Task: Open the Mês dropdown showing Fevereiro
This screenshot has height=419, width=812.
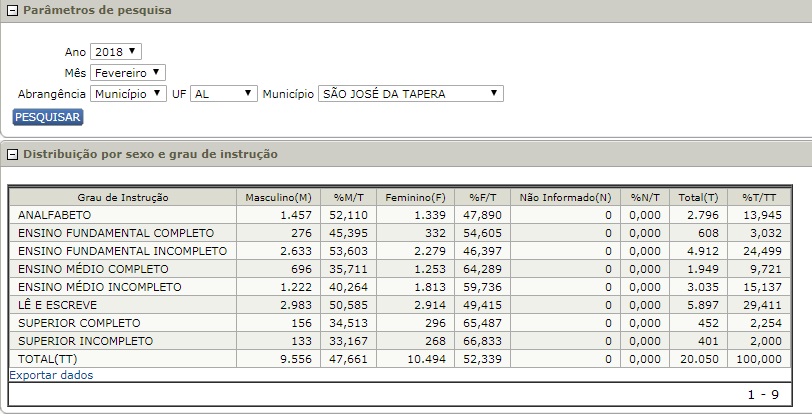Action: pyautogui.click(x=127, y=72)
